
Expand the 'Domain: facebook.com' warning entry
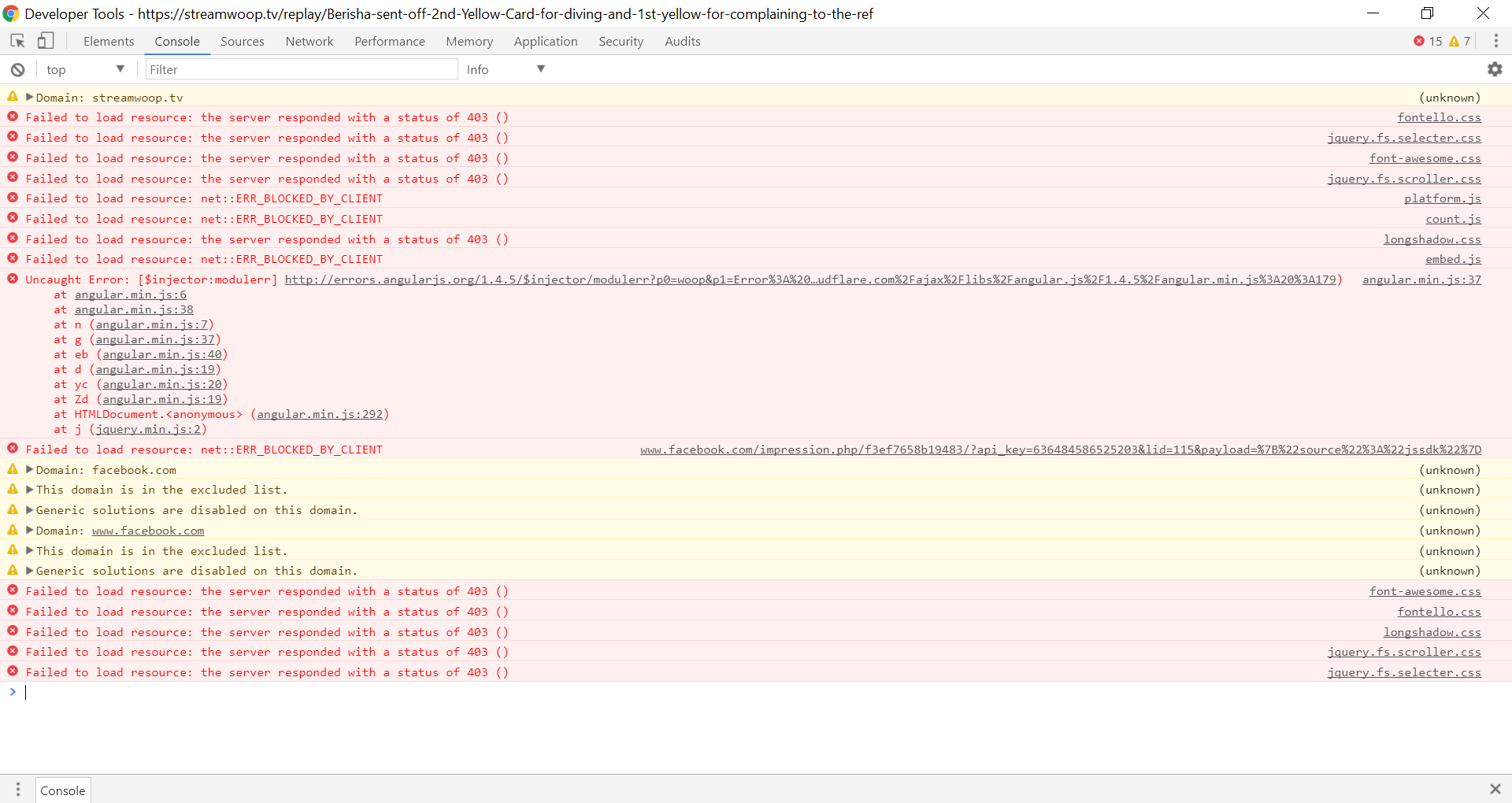coord(29,469)
